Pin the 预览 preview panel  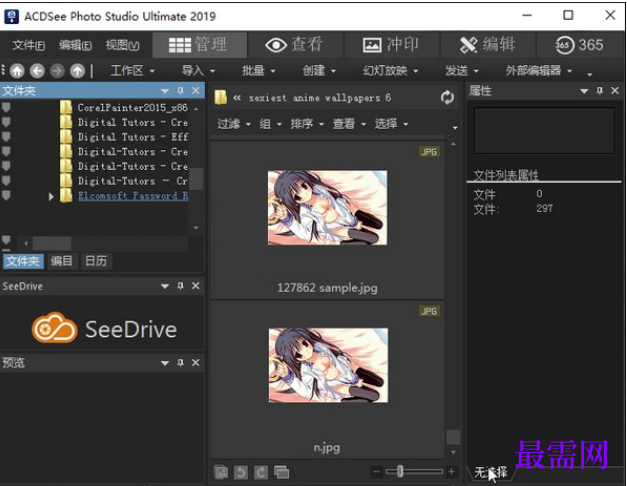(x=180, y=362)
